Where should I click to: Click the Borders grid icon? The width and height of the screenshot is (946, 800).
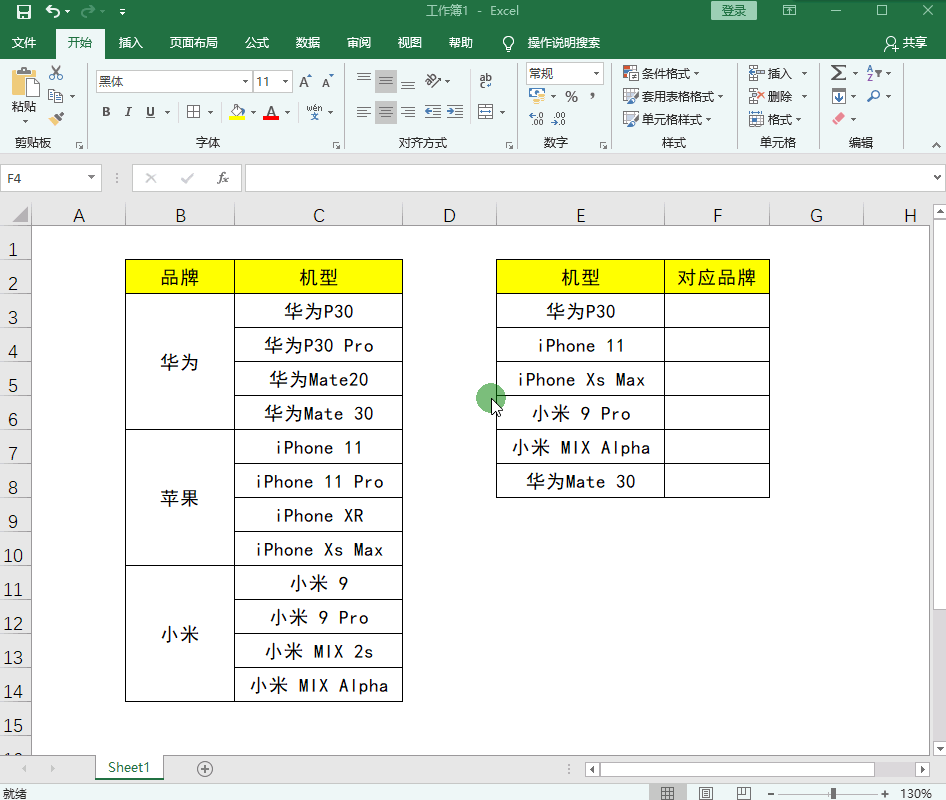point(194,112)
